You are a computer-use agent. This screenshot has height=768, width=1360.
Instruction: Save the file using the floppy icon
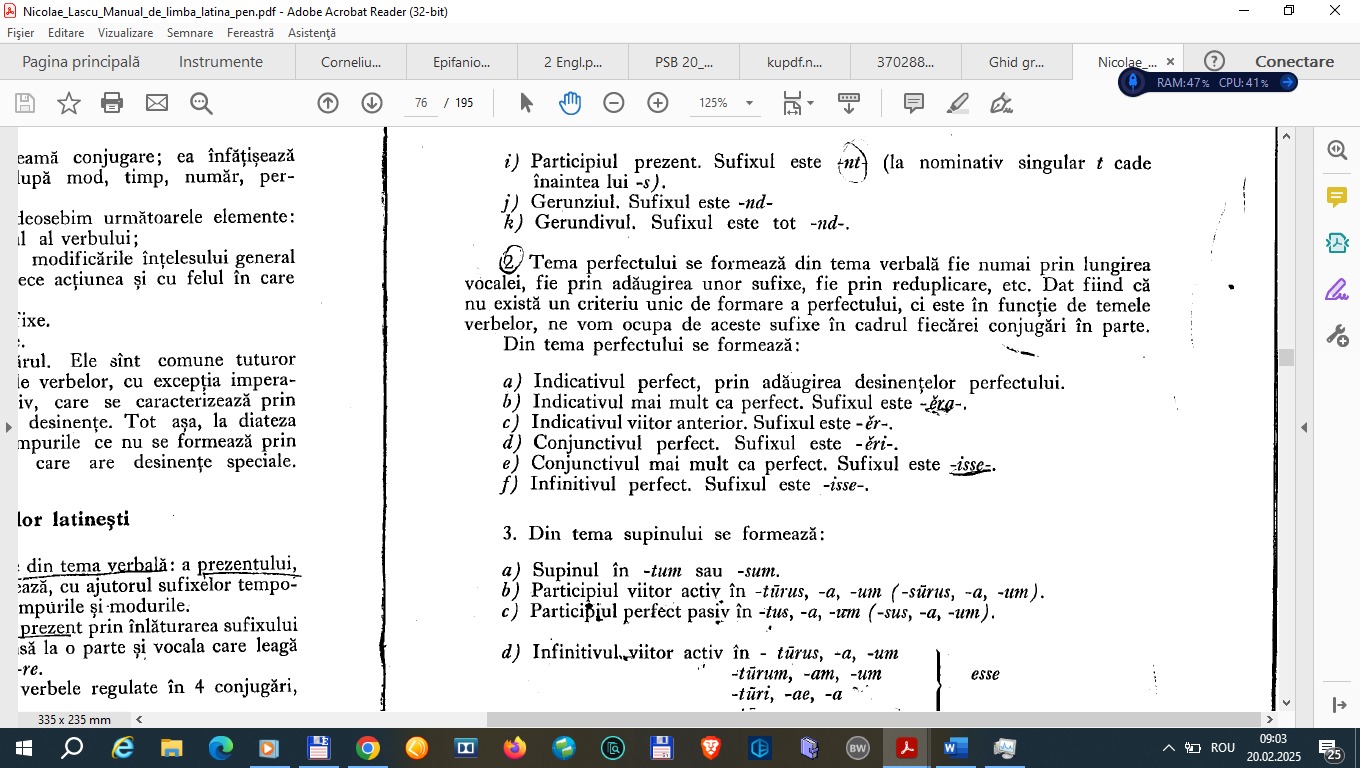(25, 103)
